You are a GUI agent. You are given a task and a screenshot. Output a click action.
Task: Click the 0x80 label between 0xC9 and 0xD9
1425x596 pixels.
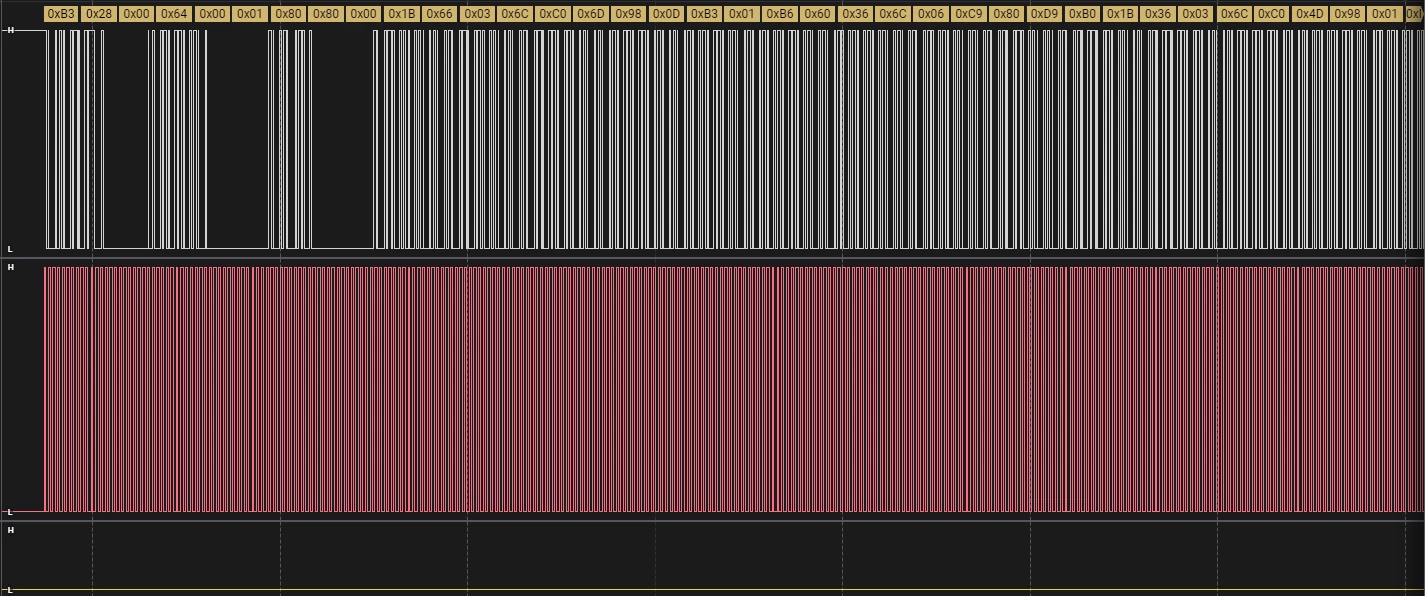pos(1006,14)
